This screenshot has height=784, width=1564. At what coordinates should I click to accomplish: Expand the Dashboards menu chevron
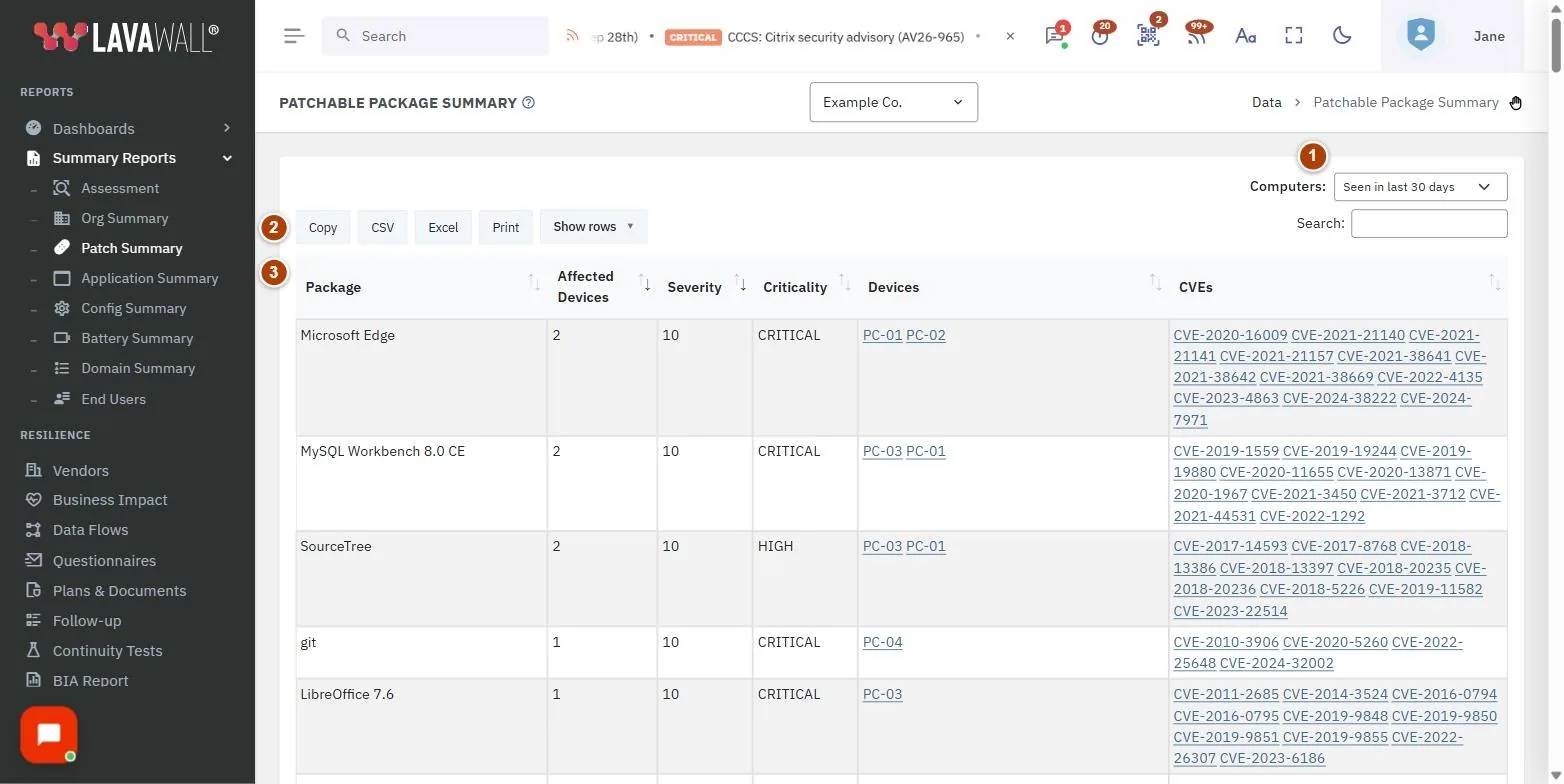coord(227,128)
